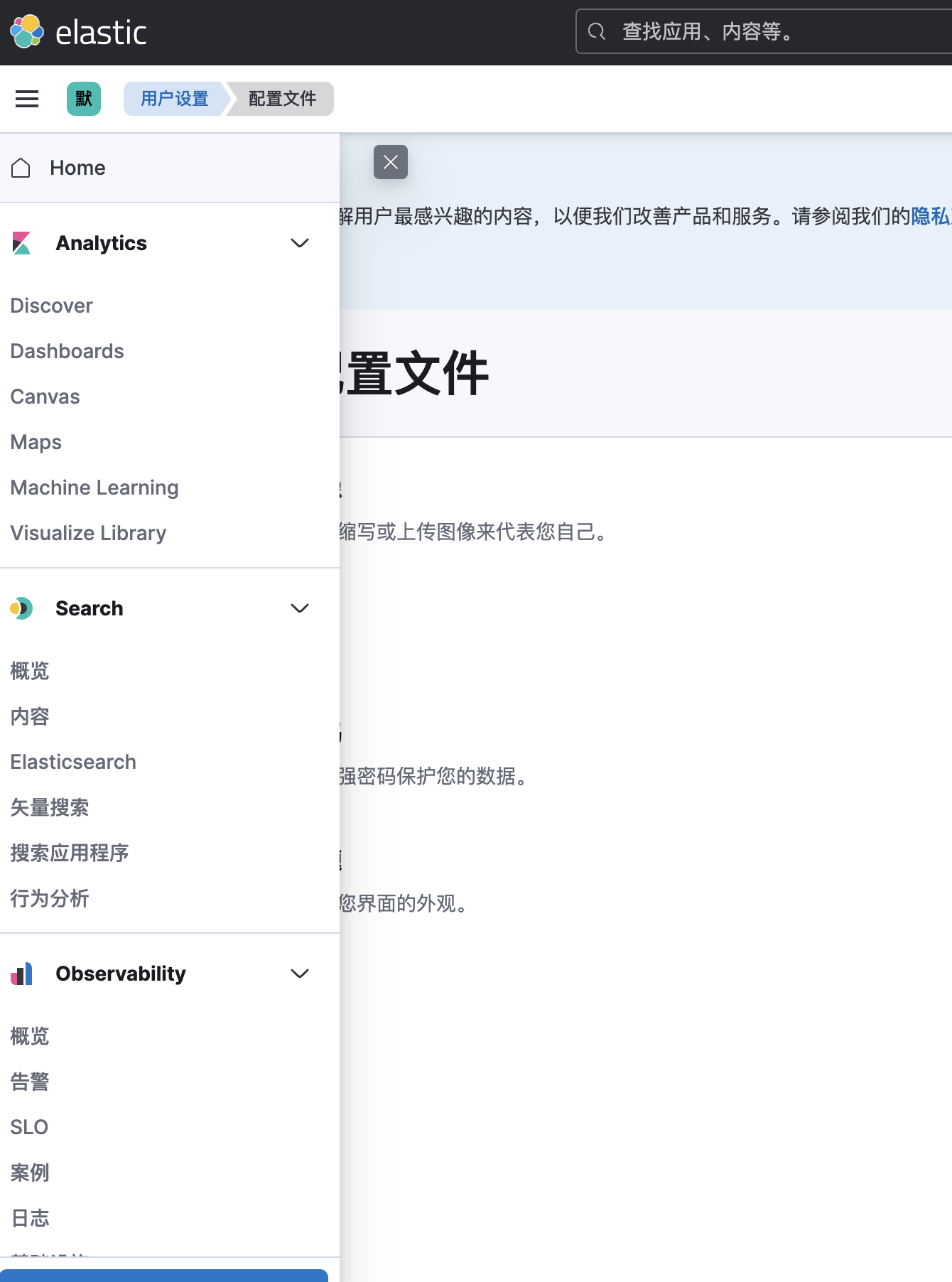Open Dashboards from the sidebar
952x1282 pixels.
pos(67,351)
